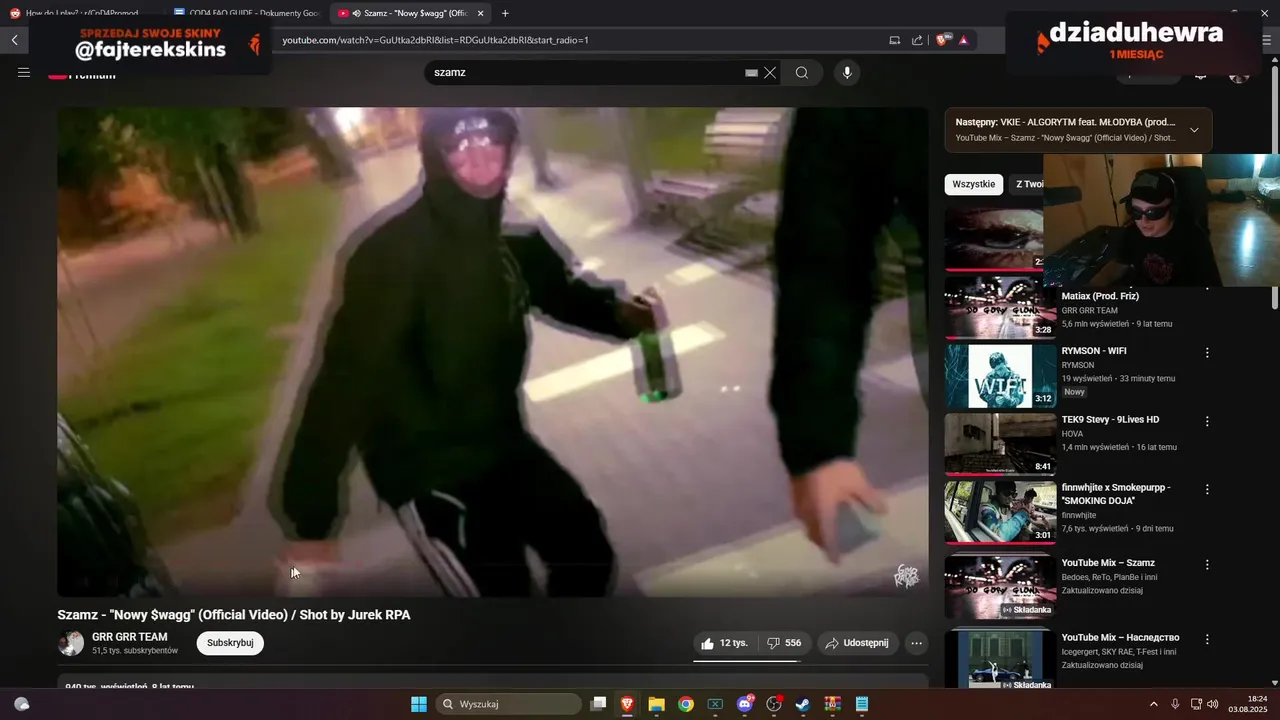This screenshot has width=1280, height=720.
Task: Open options menu for YouTube Mix – Наследство
Action: [x=1207, y=639]
